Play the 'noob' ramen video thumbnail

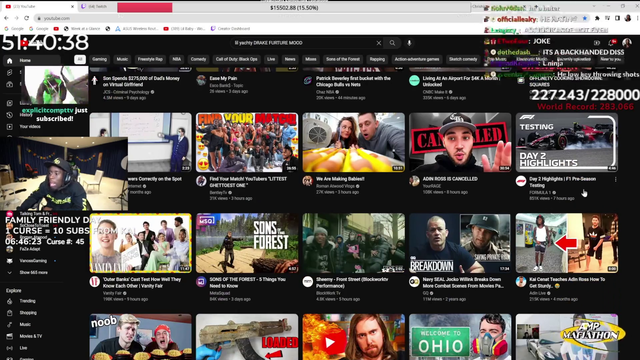click(140, 337)
